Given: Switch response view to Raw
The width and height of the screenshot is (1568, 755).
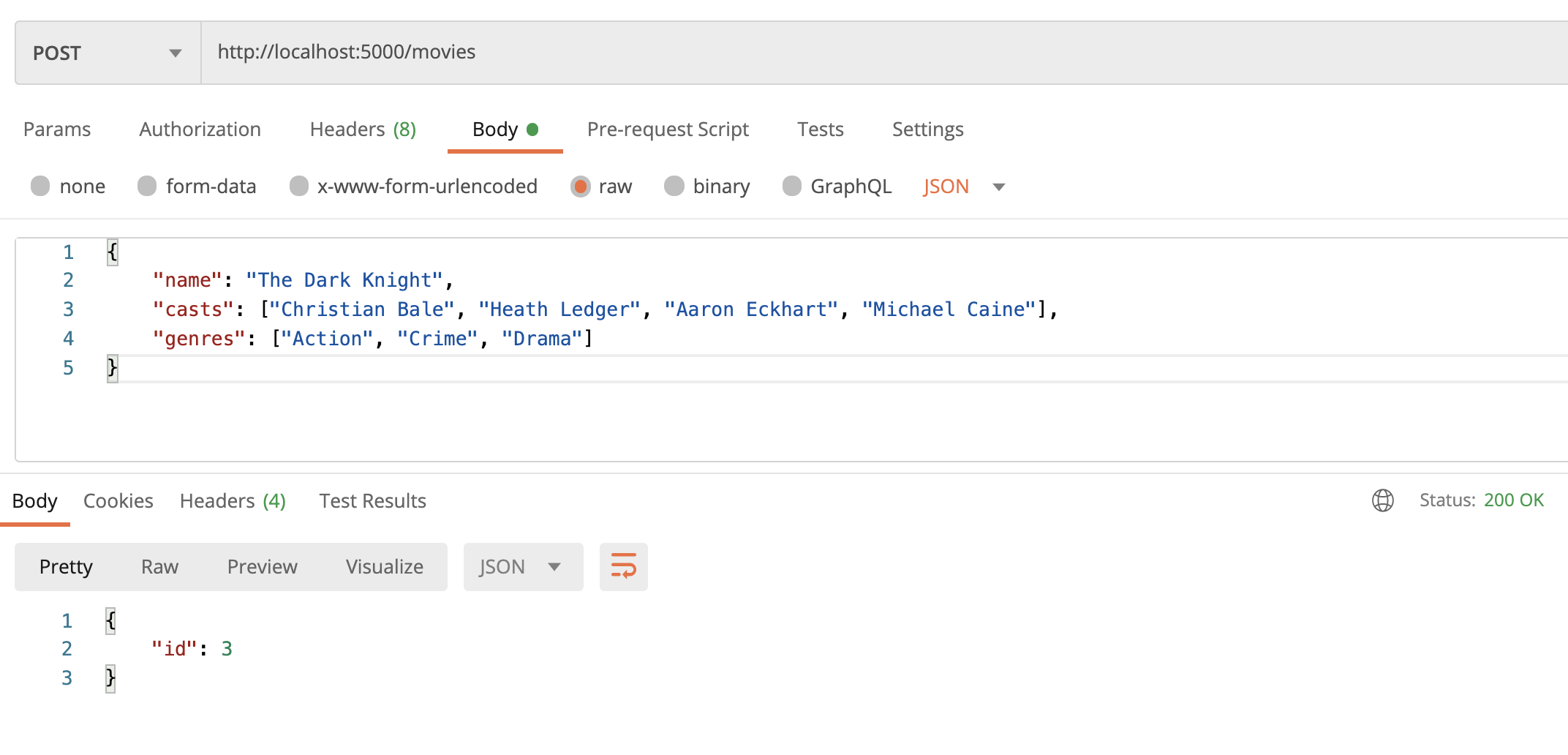Looking at the screenshot, I should point(159,567).
